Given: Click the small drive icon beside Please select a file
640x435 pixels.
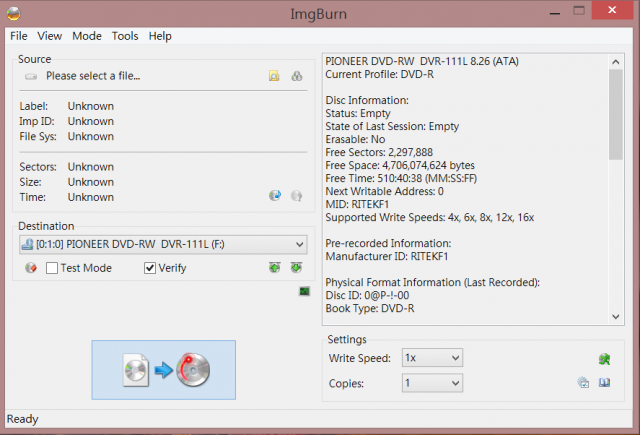Looking at the screenshot, I should pos(31,76).
